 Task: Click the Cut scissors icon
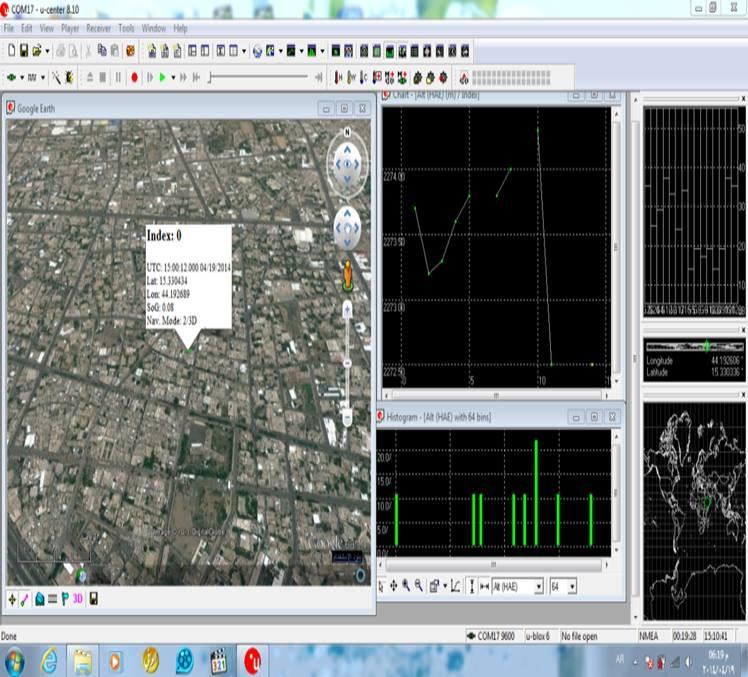click(88, 51)
